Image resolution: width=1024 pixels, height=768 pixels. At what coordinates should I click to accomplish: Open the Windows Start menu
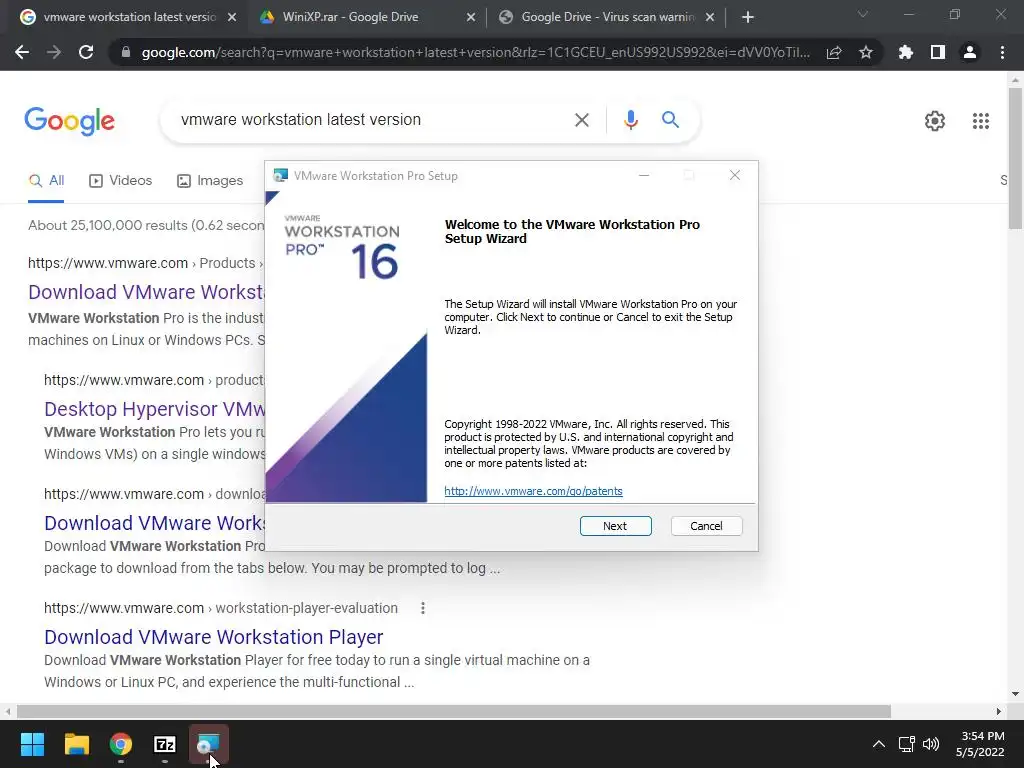[32, 744]
